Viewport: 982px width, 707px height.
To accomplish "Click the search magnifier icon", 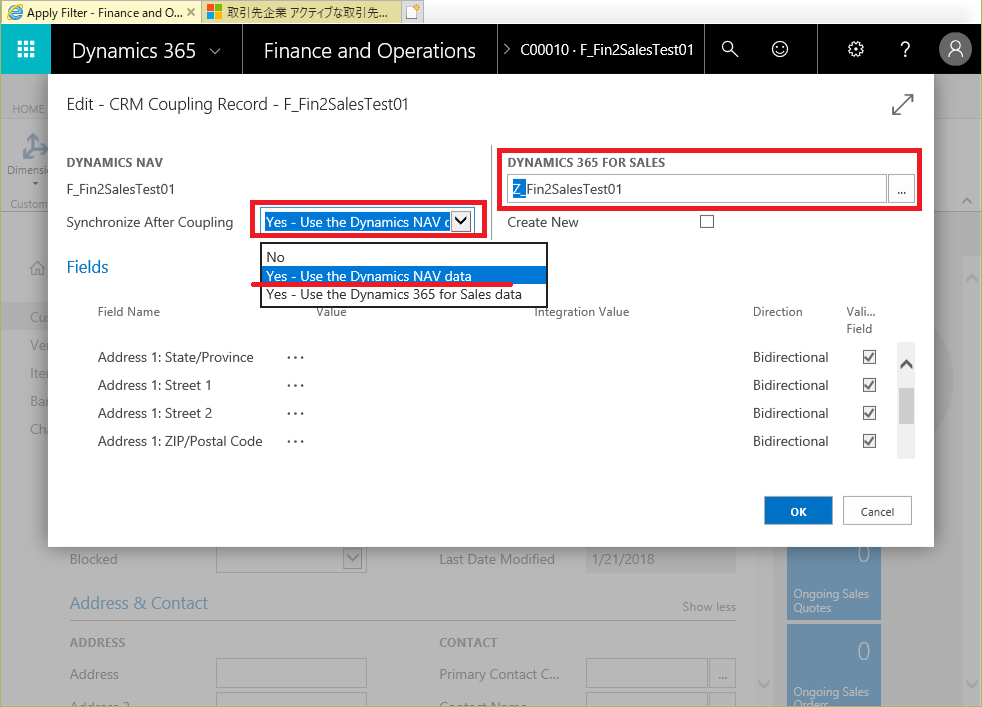I will 730,49.
